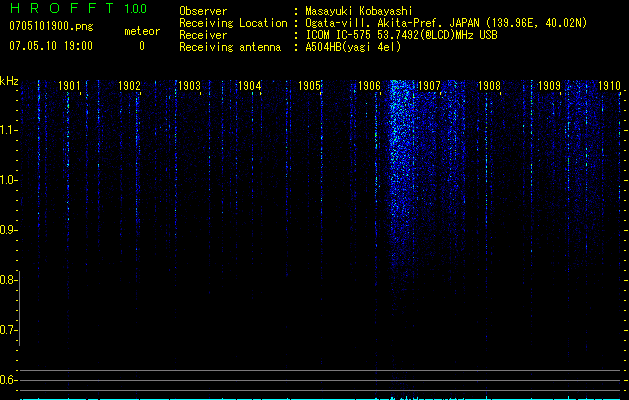This screenshot has width=629, height=400.
Task: Click the 1909 time marker
Action: [549, 86]
